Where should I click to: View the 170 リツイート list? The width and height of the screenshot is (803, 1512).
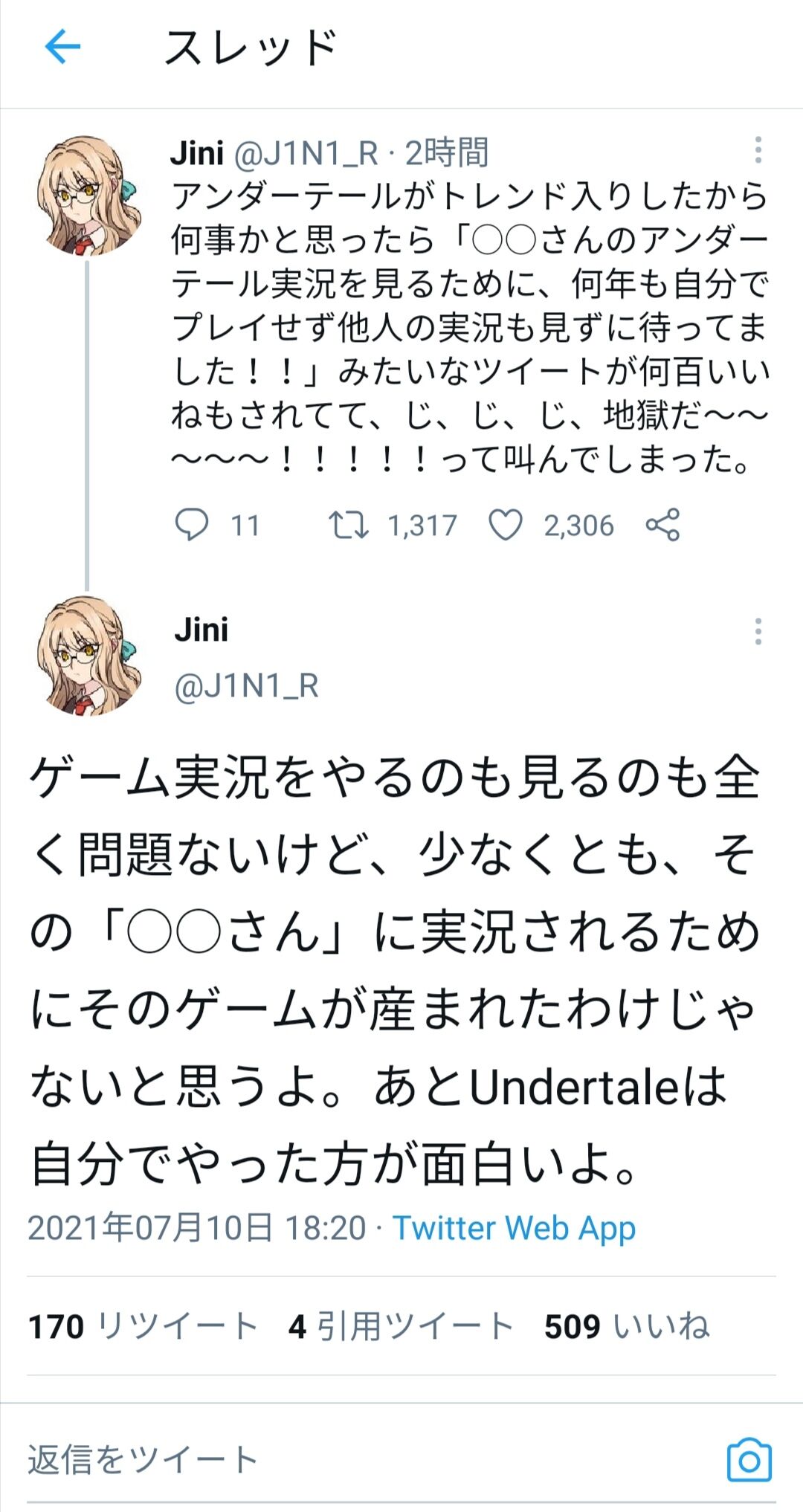[143, 1326]
